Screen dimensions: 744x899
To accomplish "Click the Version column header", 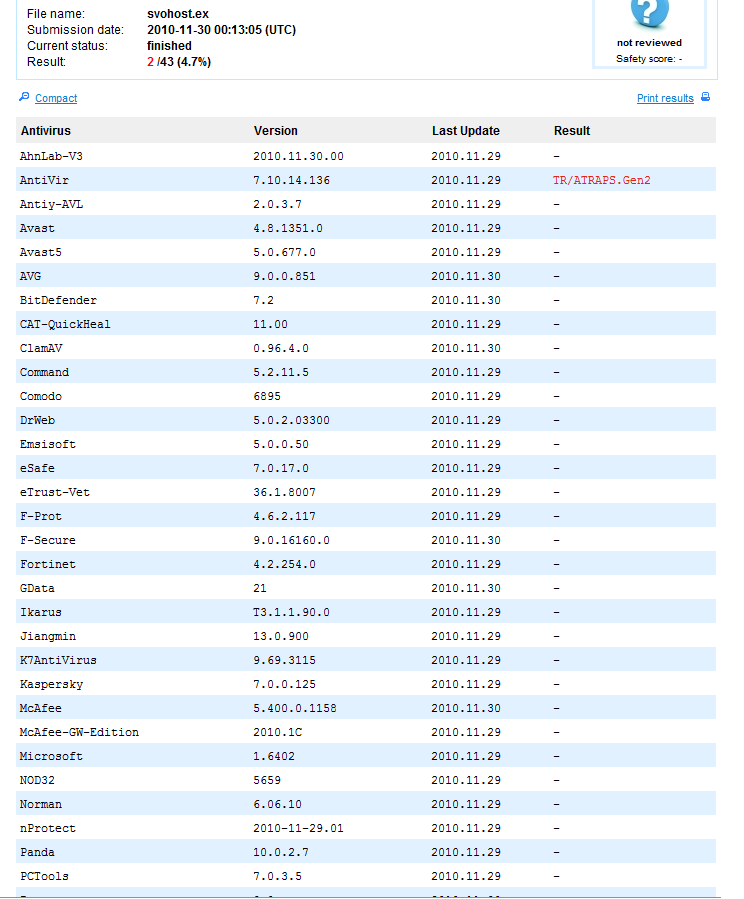I will 276,131.
